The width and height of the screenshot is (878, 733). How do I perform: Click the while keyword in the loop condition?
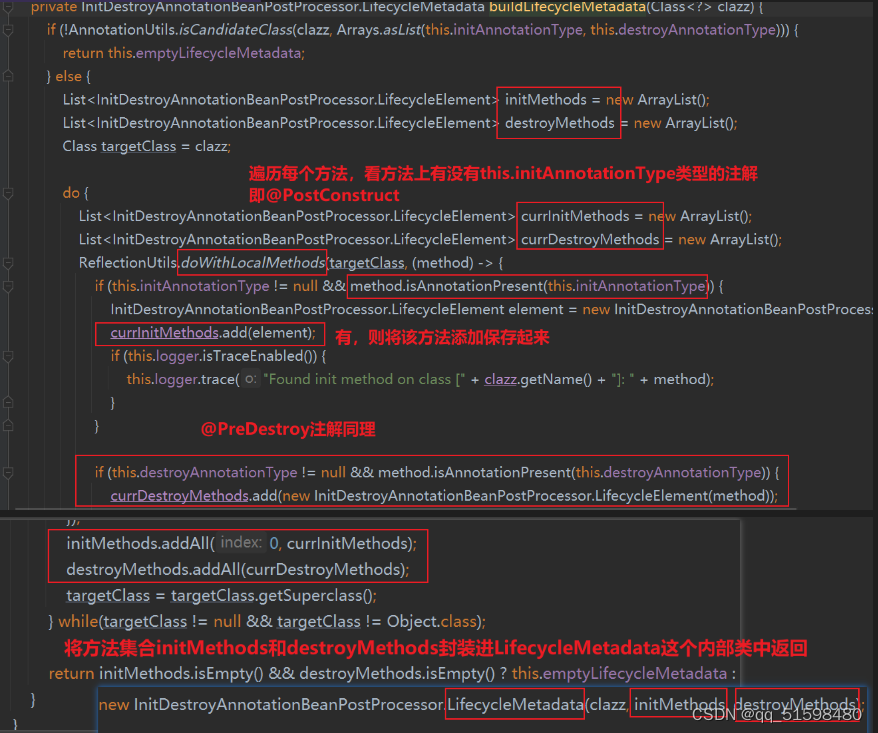(x=78, y=621)
